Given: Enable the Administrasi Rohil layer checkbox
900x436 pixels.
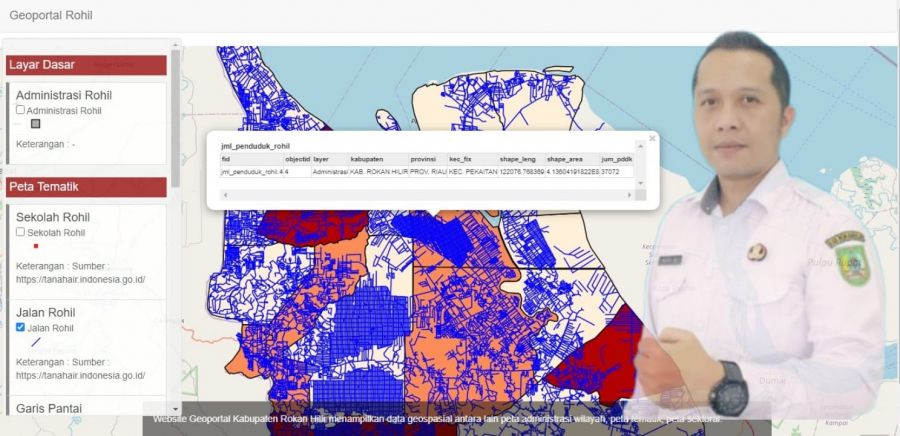Looking at the screenshot, I should click(20, 110).
